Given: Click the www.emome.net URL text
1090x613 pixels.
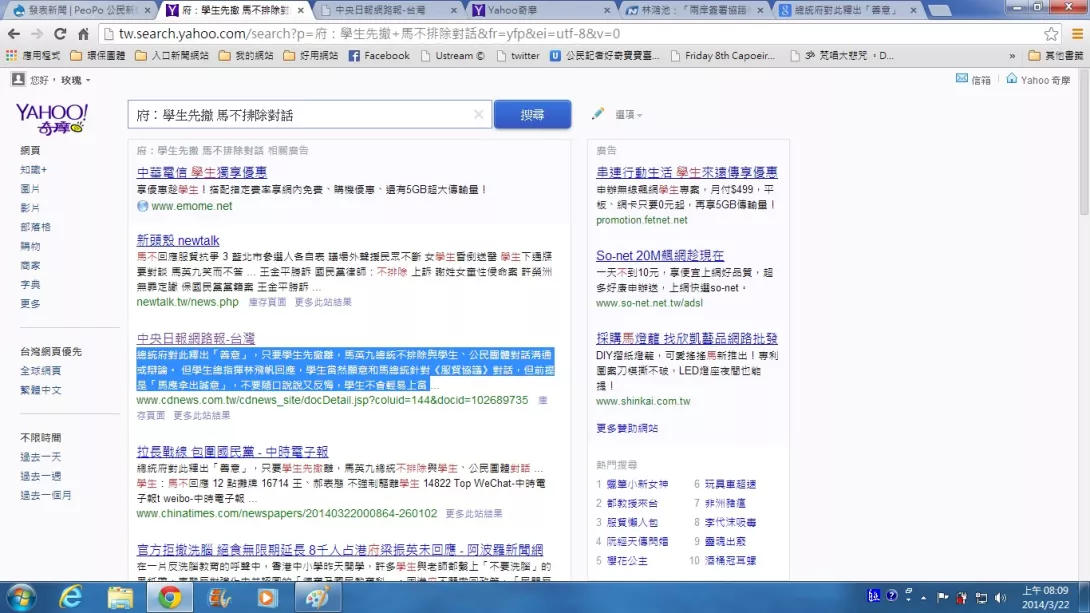Looking at the screenshot, I should pyautogui.click(x=192, y=206).
